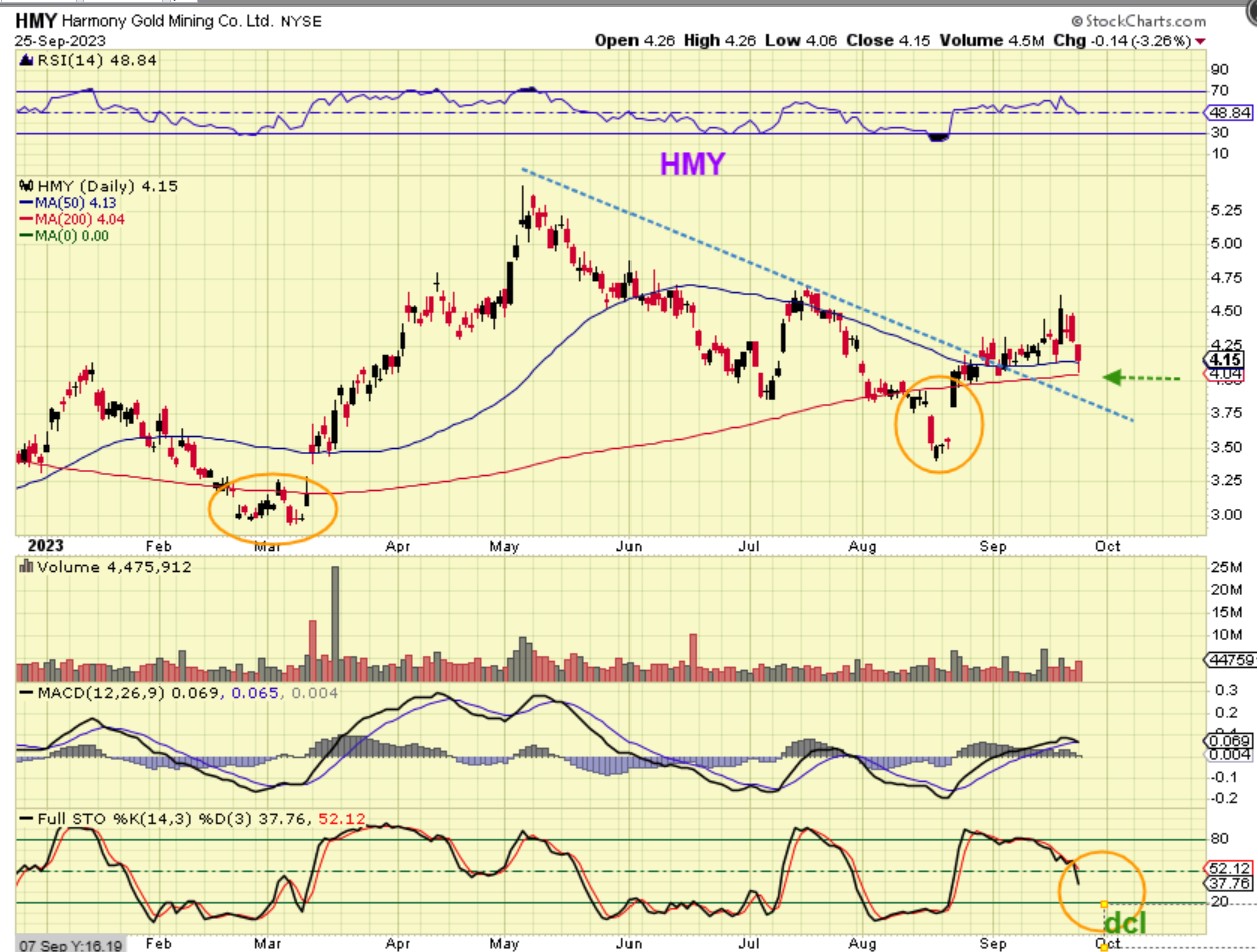This screenshot has width=1258, height=952.
Task: Select the Low 4.06 value in header
Action: 801,40
